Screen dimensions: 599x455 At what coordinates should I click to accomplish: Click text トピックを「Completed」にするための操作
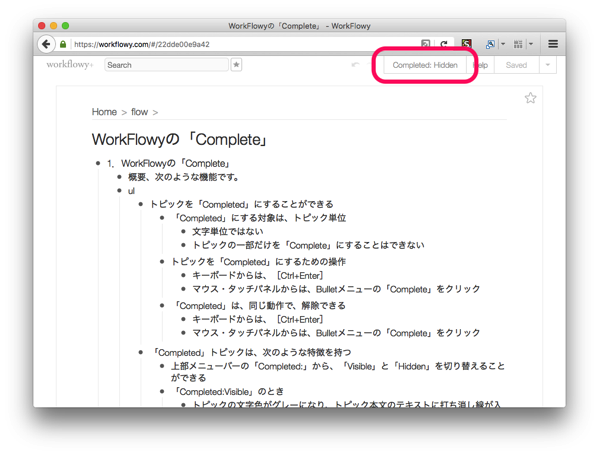tap(258, 262)
